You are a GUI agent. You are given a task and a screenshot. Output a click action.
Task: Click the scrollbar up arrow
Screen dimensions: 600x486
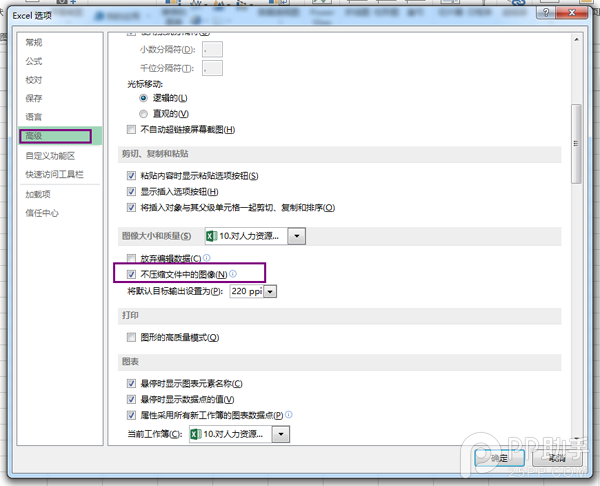(x=576, y=39)
